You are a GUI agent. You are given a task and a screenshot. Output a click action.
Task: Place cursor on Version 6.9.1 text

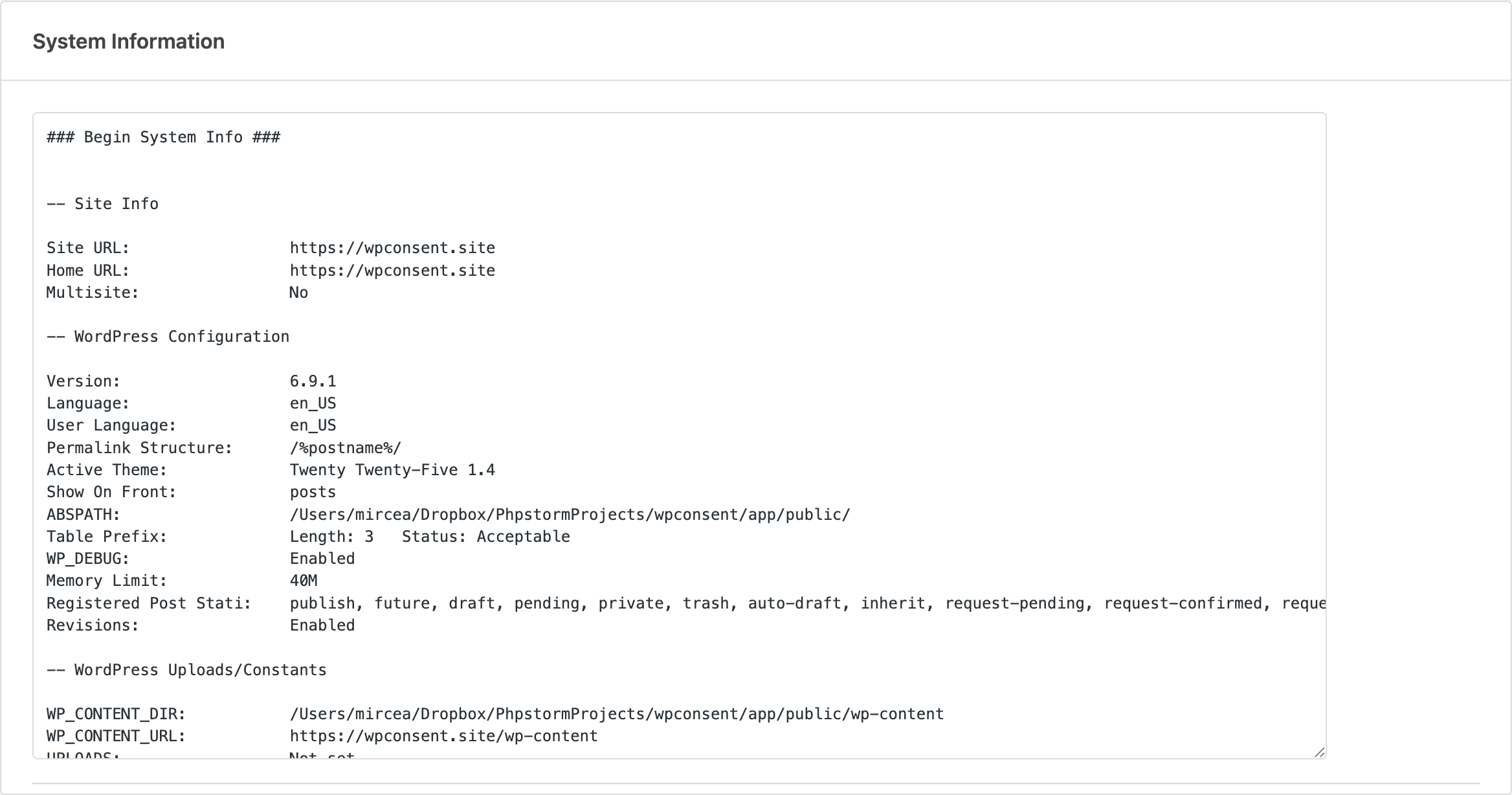point(313,381)
